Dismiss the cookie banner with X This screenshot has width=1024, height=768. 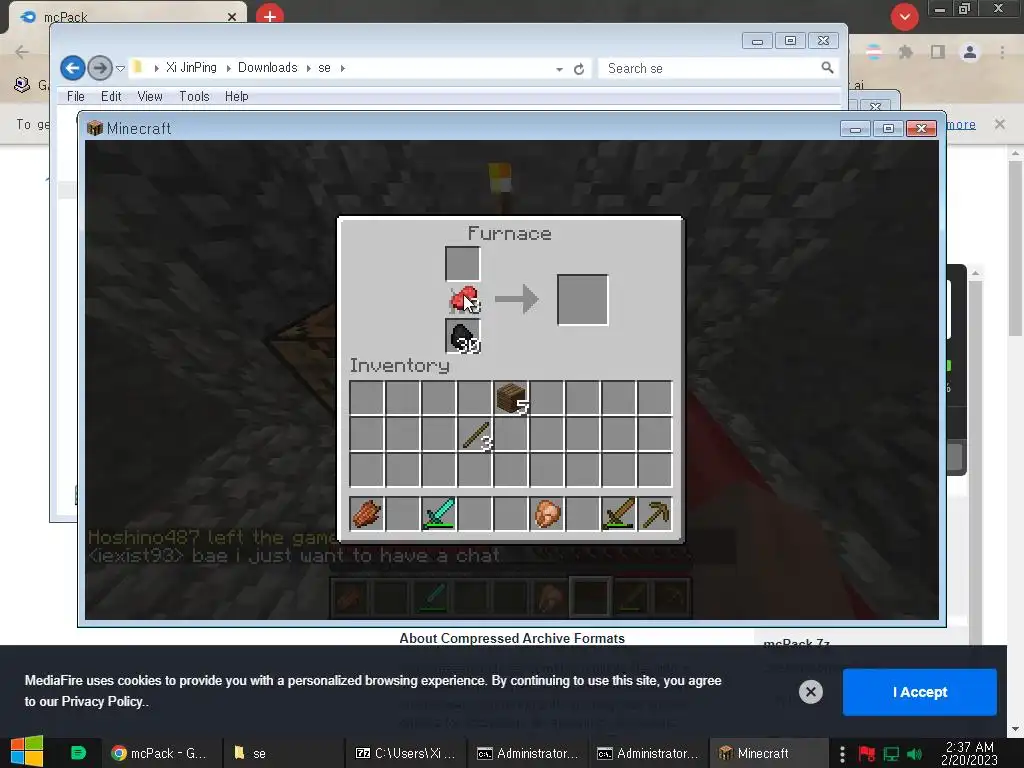(x=810, y=692)
